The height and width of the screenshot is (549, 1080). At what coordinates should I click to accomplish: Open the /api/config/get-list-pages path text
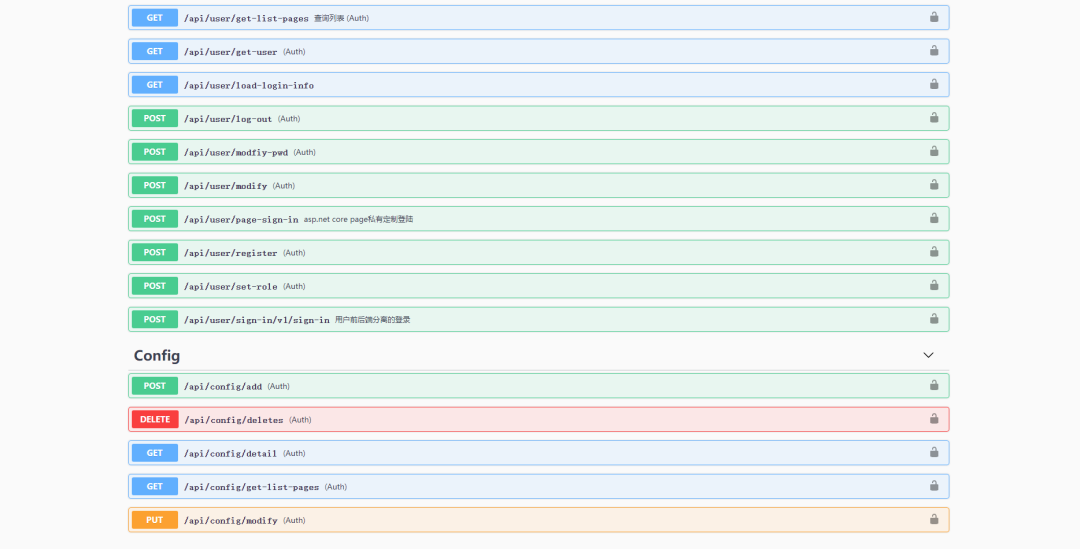pyautogui.click(x=251, y=487)
